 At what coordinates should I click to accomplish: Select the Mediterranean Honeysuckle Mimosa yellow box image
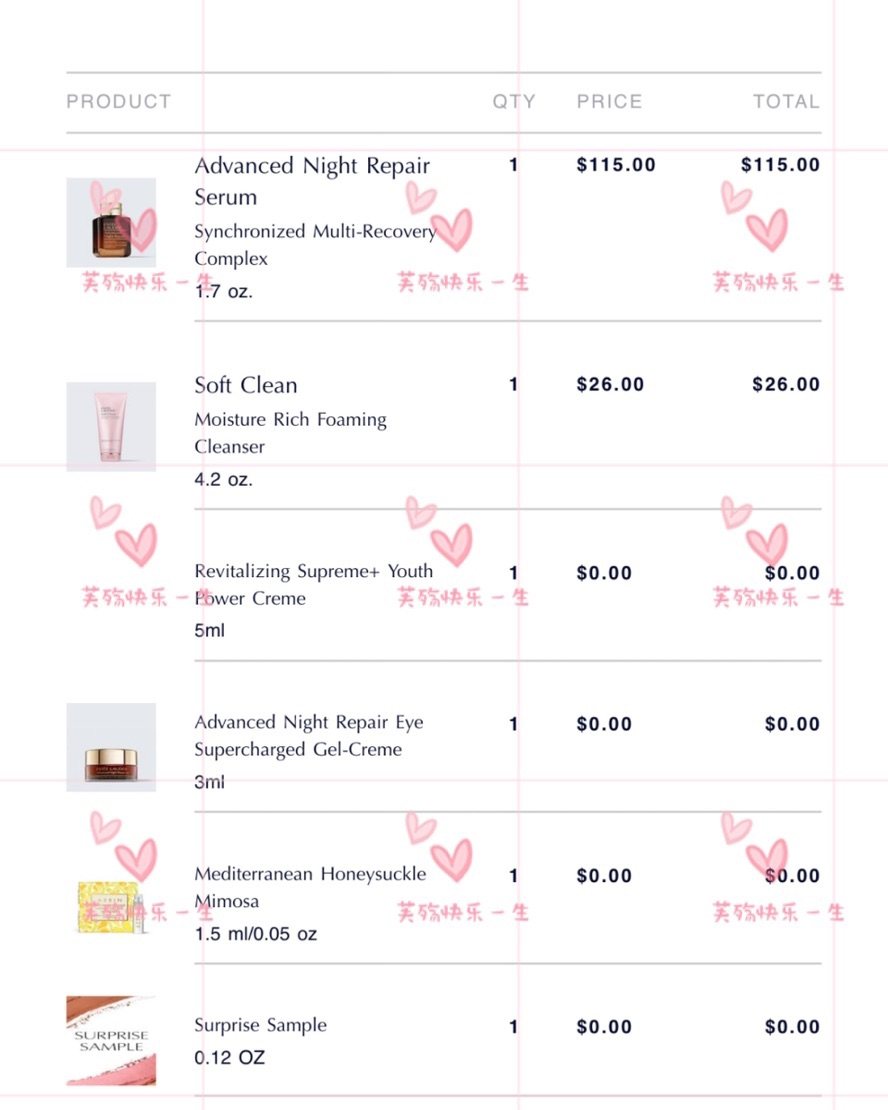[111, 908]
